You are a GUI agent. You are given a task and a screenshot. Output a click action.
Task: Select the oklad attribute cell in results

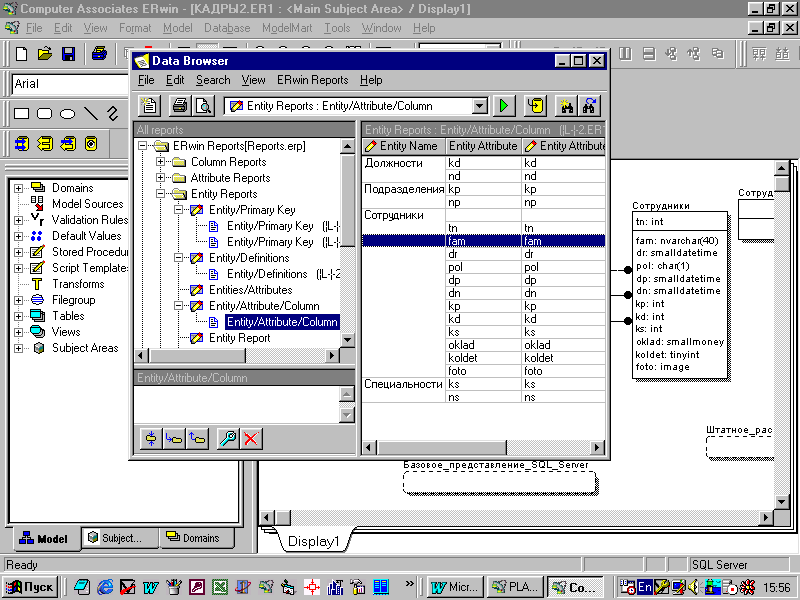coord(484,345)
